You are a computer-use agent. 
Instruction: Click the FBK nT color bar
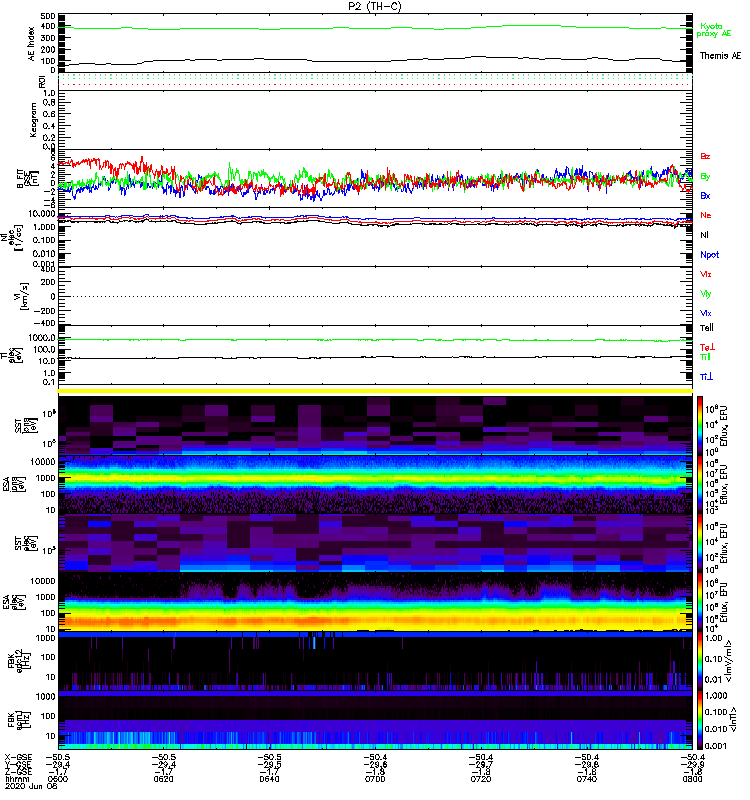[x=700, y=720]
